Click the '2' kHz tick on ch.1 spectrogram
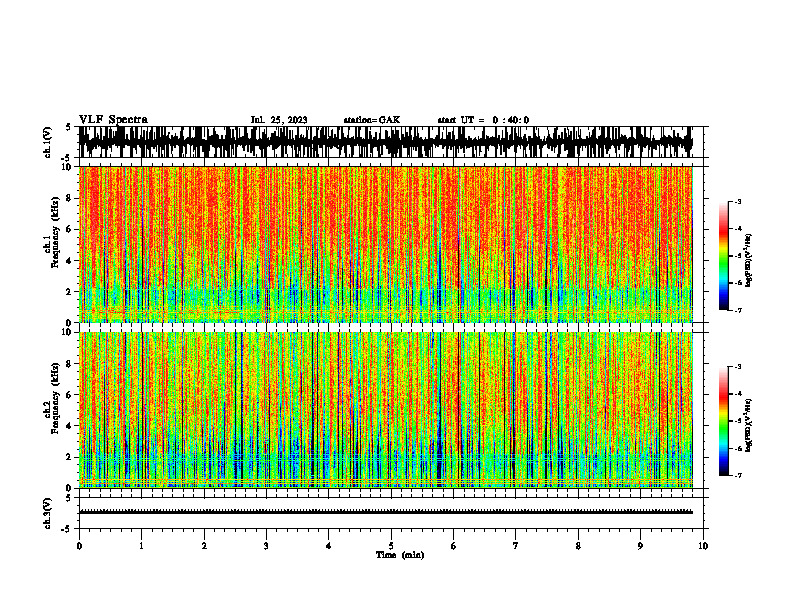792x612 pixels. (x=70, y=292)
